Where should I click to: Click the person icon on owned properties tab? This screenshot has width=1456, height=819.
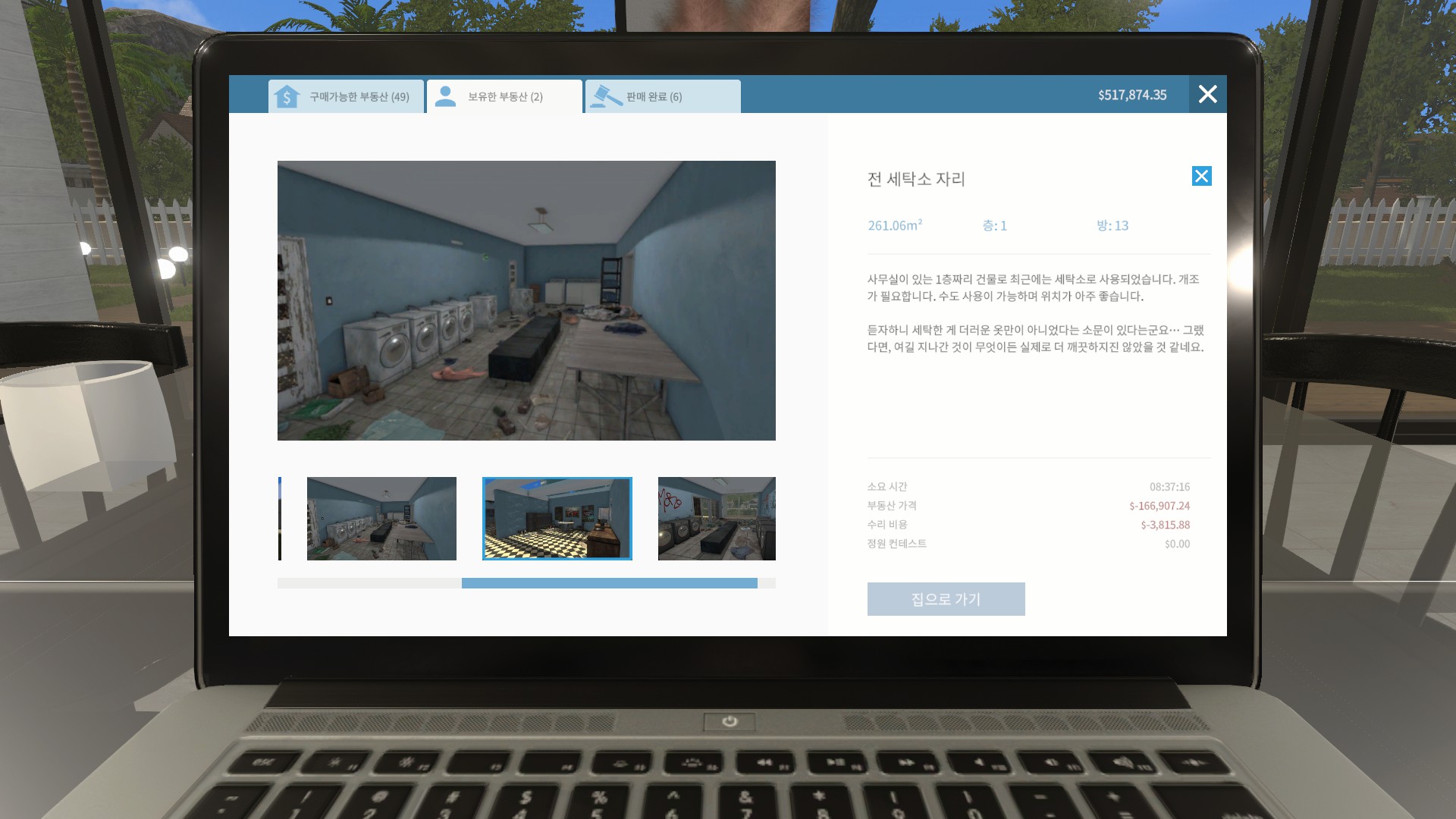coord(445,96)
